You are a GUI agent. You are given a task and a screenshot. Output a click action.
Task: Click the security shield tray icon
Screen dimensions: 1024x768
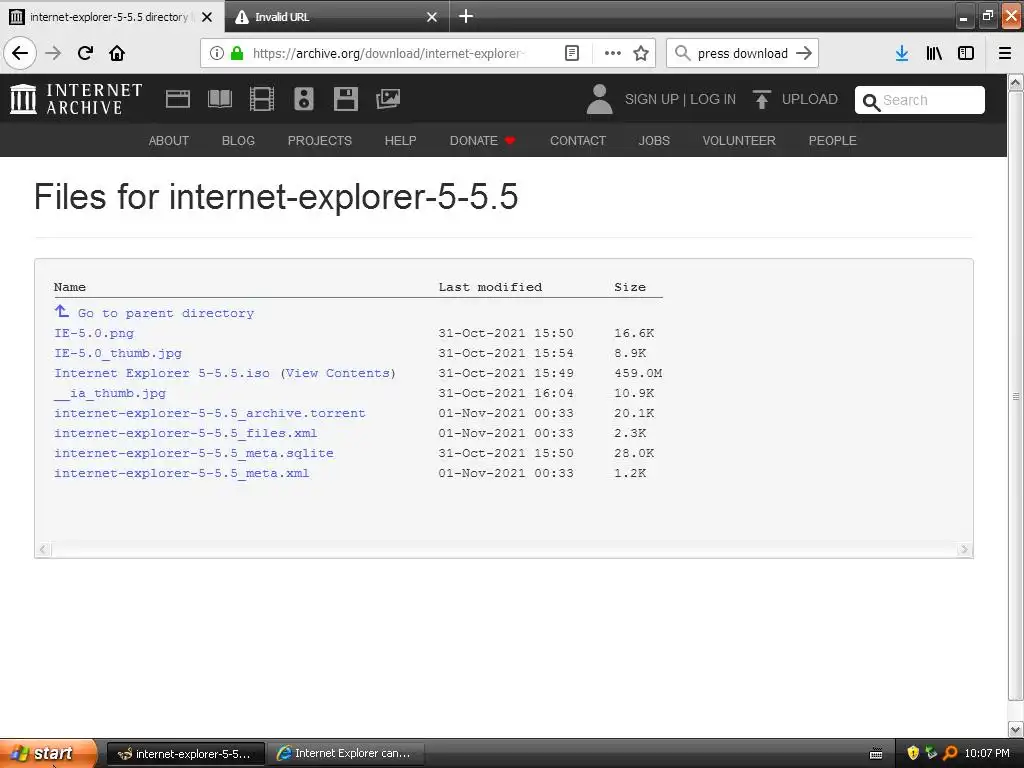click(913, 753)
